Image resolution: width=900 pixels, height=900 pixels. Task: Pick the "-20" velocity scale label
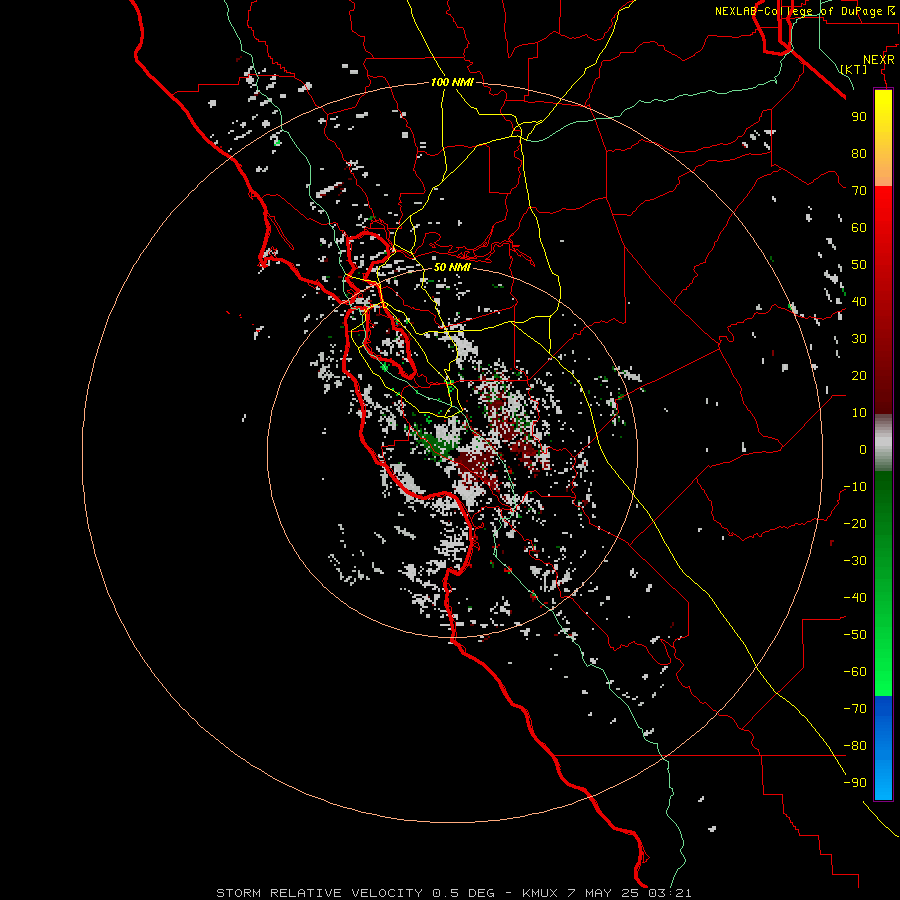tap(855, 523)
